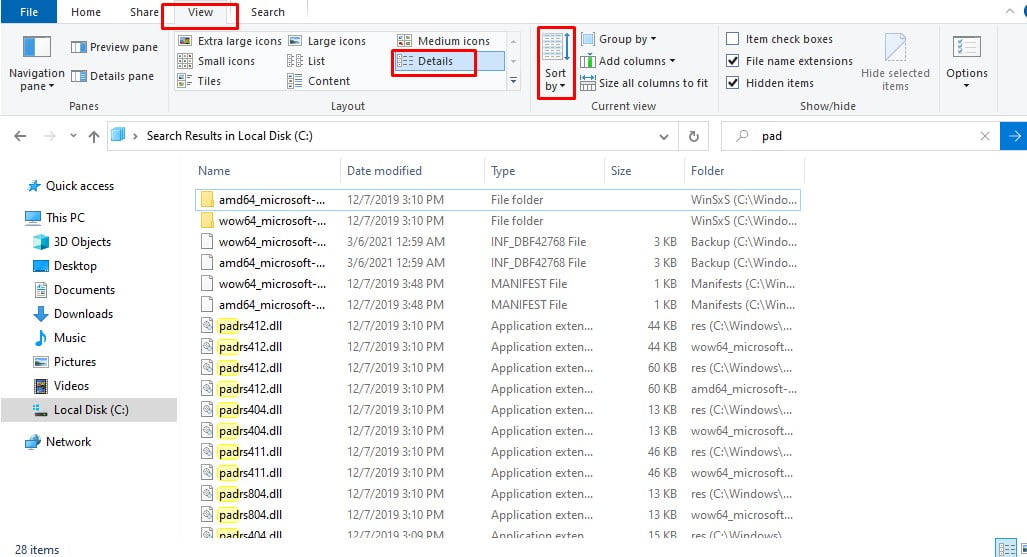Switch to details view via status bar icon
Screen dimensions: 1027x557
click(1005, 548)
